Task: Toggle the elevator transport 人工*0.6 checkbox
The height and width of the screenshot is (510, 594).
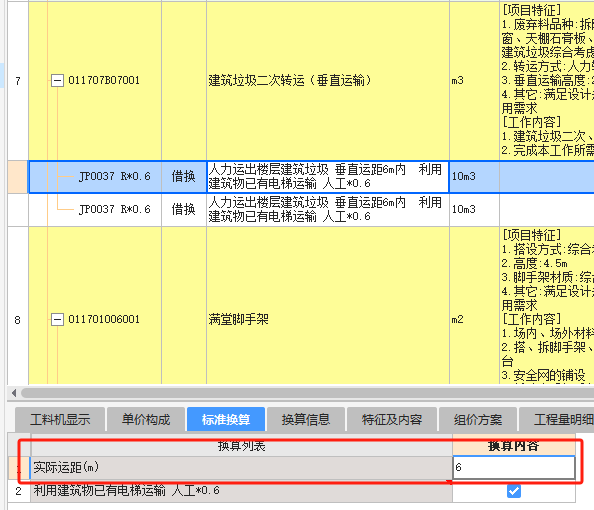Action: (x=514, y=491)
